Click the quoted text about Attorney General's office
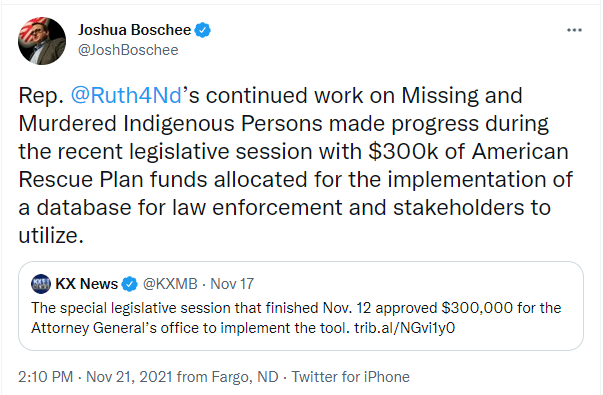 point(190,328)
